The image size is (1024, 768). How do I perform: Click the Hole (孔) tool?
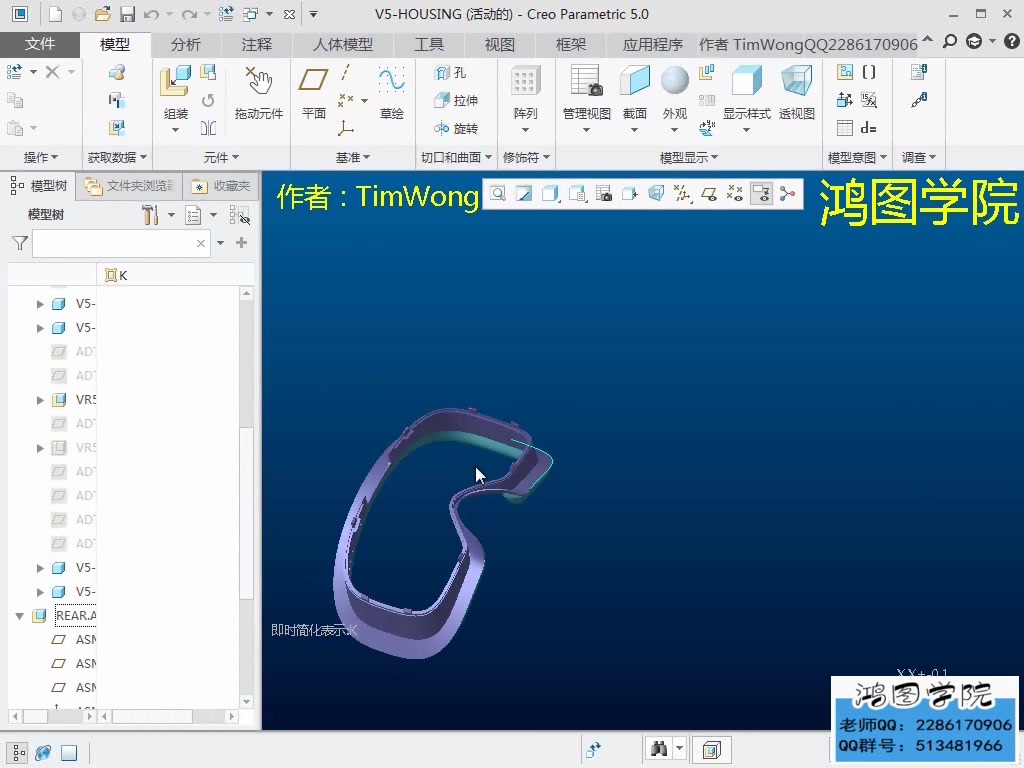pyautogui.click(x=451, y=72)
